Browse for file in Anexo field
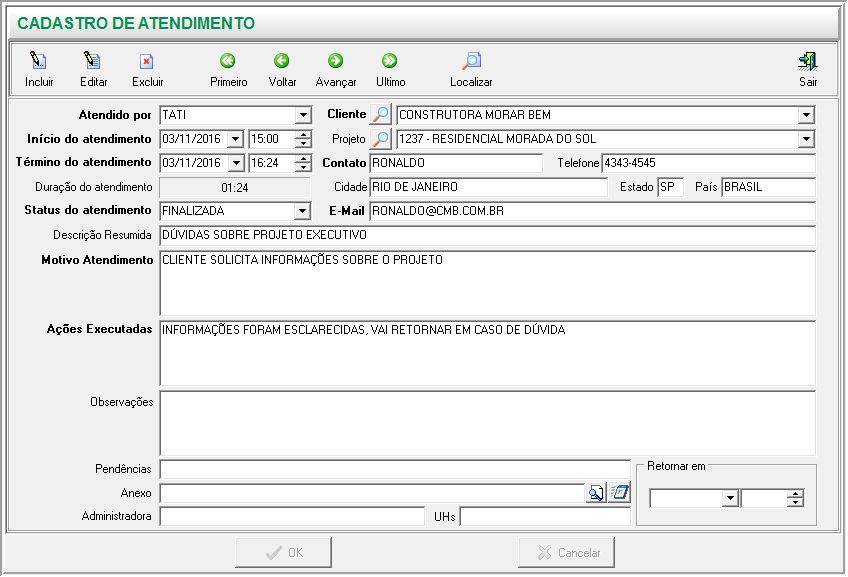848x577 pixels. tap(596, 493)
